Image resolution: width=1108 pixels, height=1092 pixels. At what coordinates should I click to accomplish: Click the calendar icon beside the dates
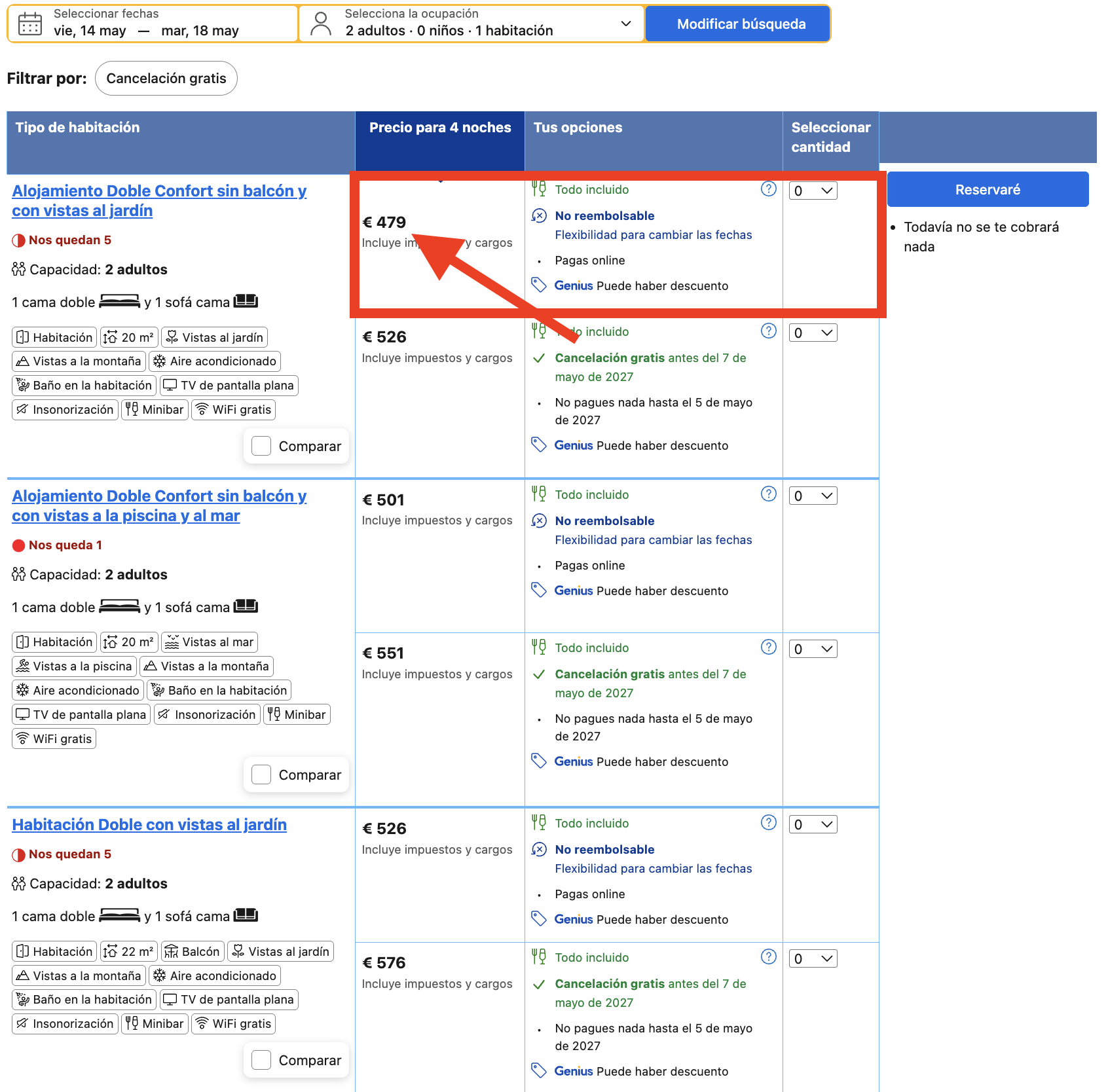click(30, 24)
